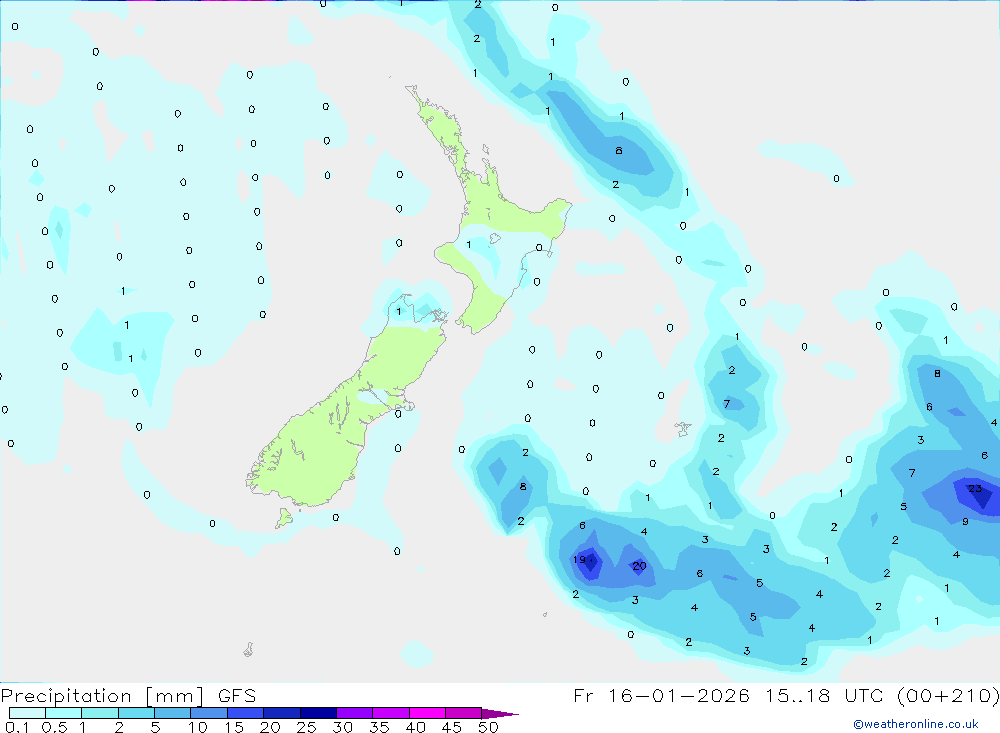
Task: Click the '0.5' legend scale label
Action: click(54, 727)
